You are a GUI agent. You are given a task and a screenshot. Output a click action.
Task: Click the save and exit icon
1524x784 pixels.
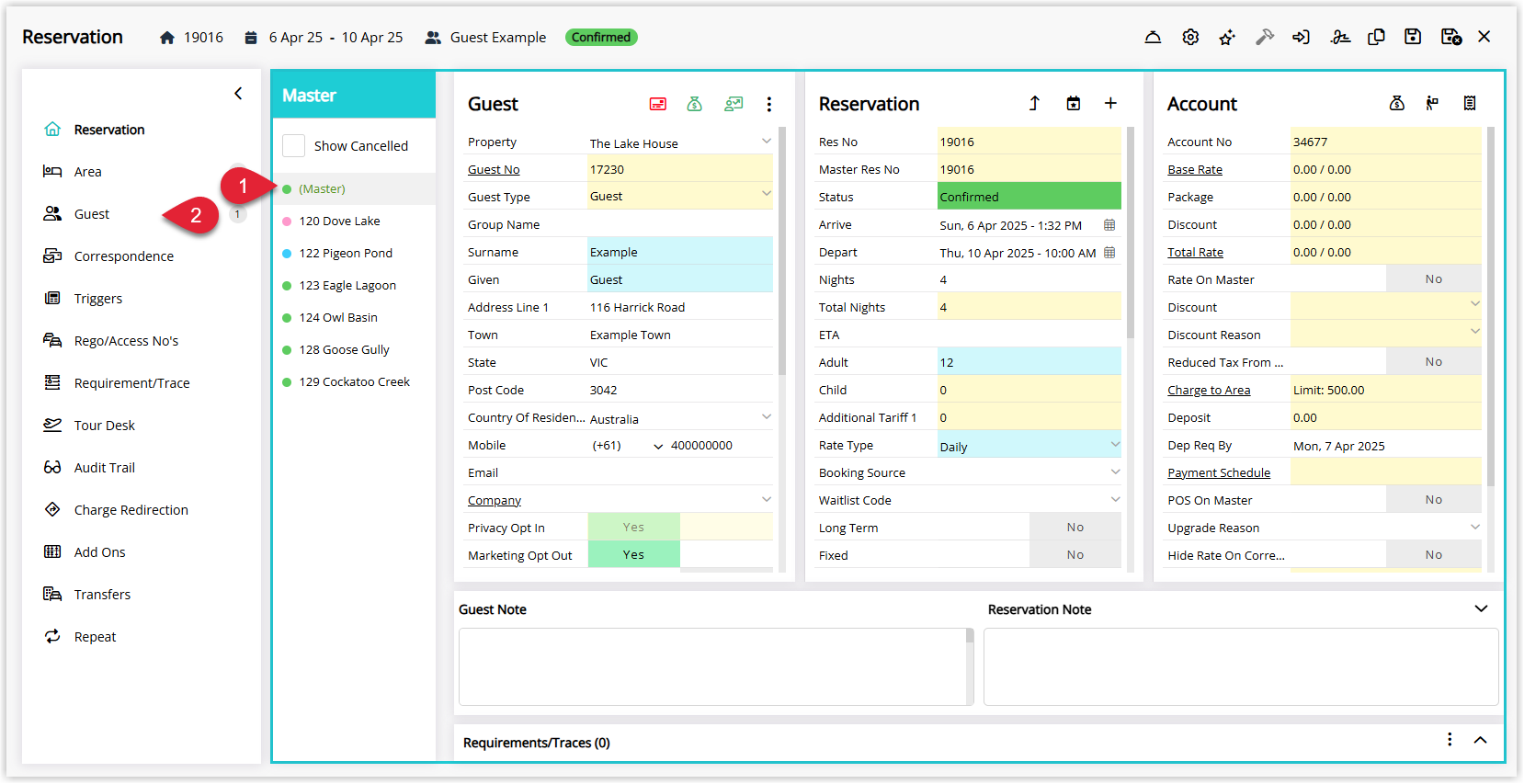tap(1451, 37)
